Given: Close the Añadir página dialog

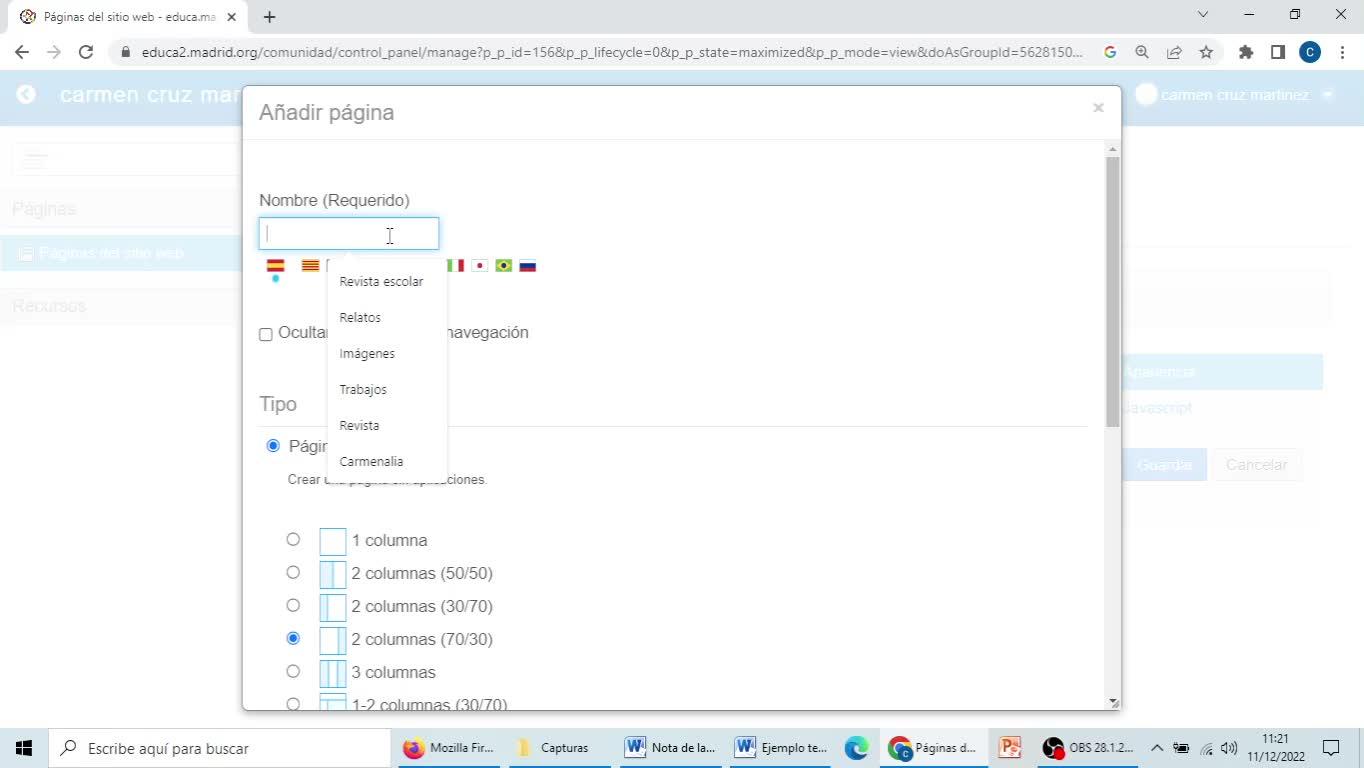Looking at the screenshot, I should click(1098, 108).
